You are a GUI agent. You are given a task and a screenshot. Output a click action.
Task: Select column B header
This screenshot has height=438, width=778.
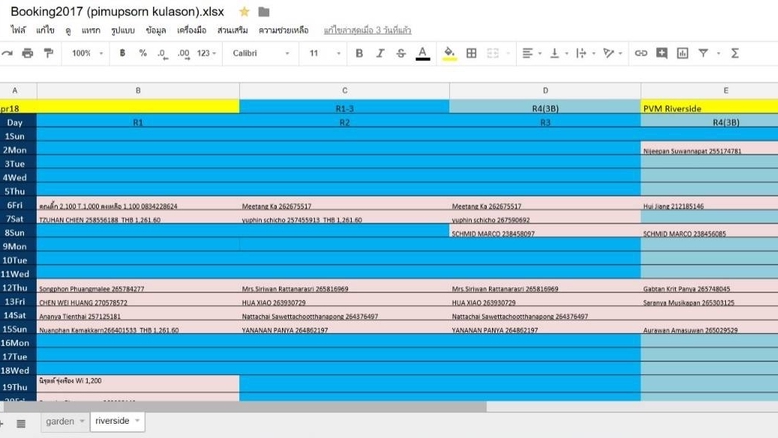[x=138, y=91]
